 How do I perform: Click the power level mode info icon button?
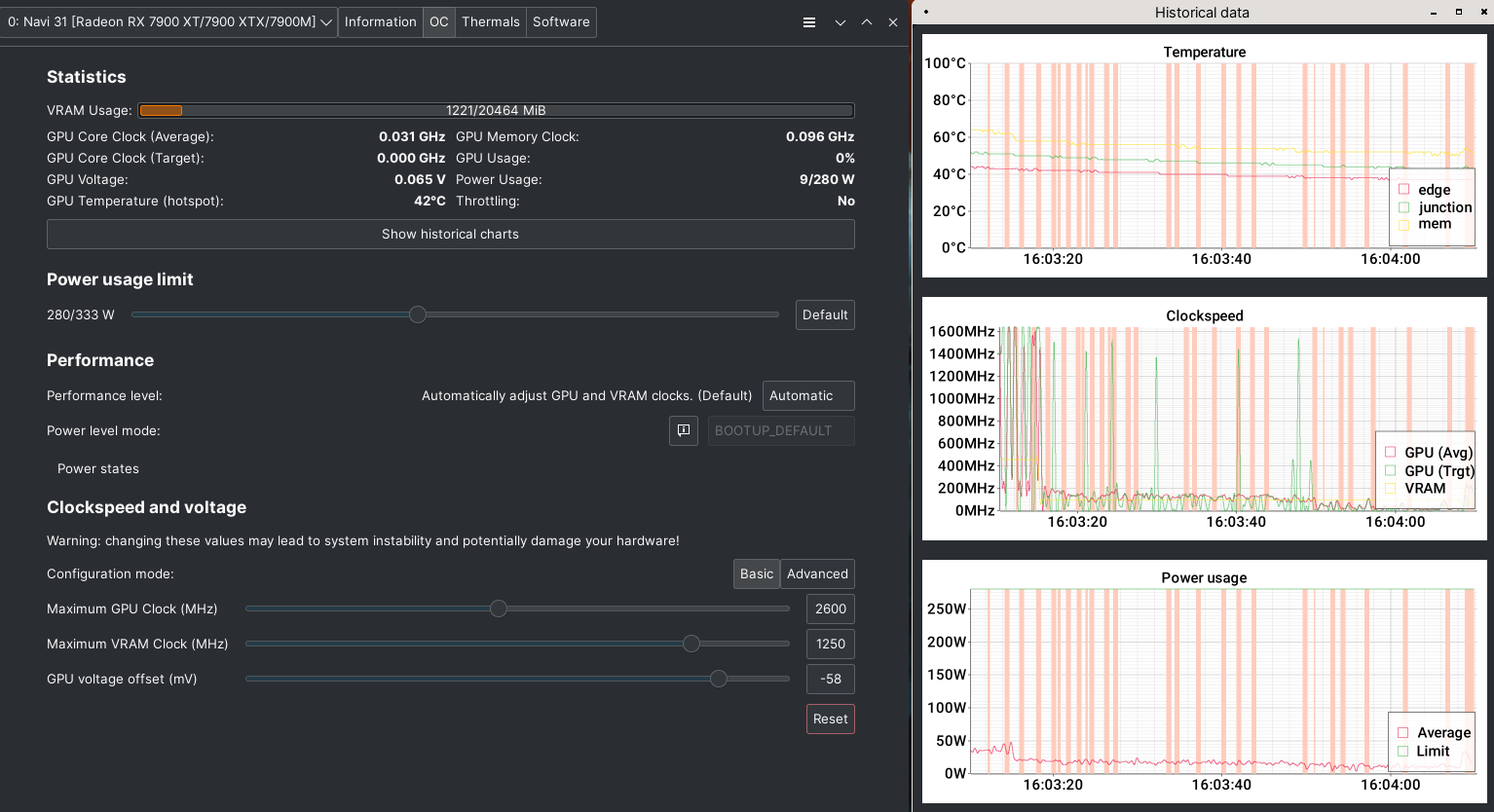(684, 430)
